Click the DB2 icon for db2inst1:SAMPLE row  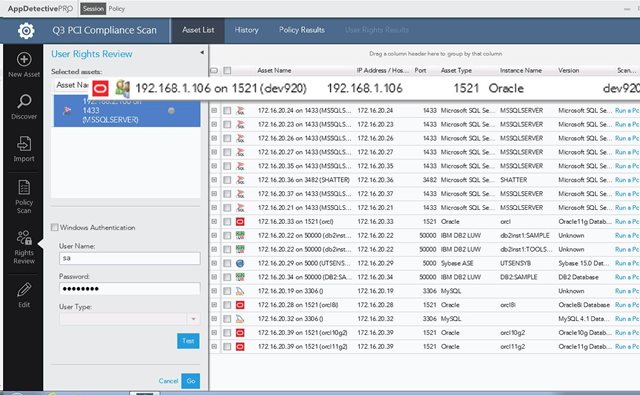tap(240, 235)
